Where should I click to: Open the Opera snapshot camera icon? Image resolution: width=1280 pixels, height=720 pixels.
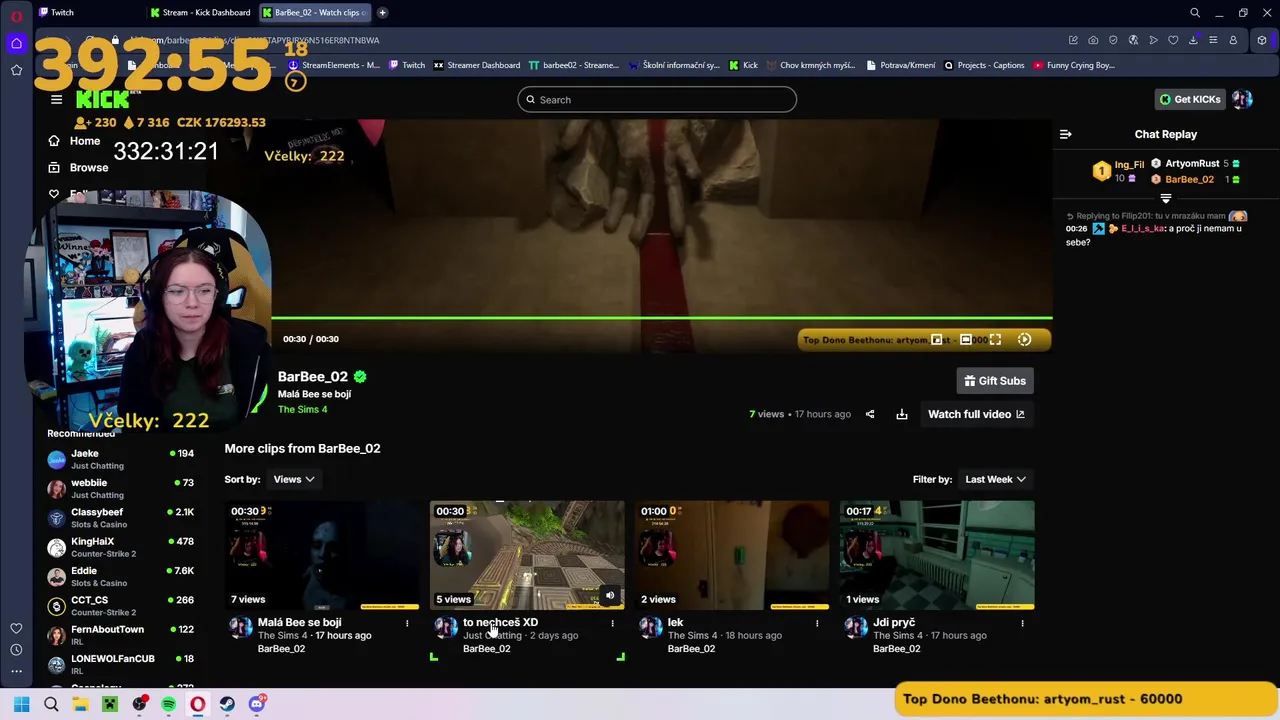(x=1093, y=40)
